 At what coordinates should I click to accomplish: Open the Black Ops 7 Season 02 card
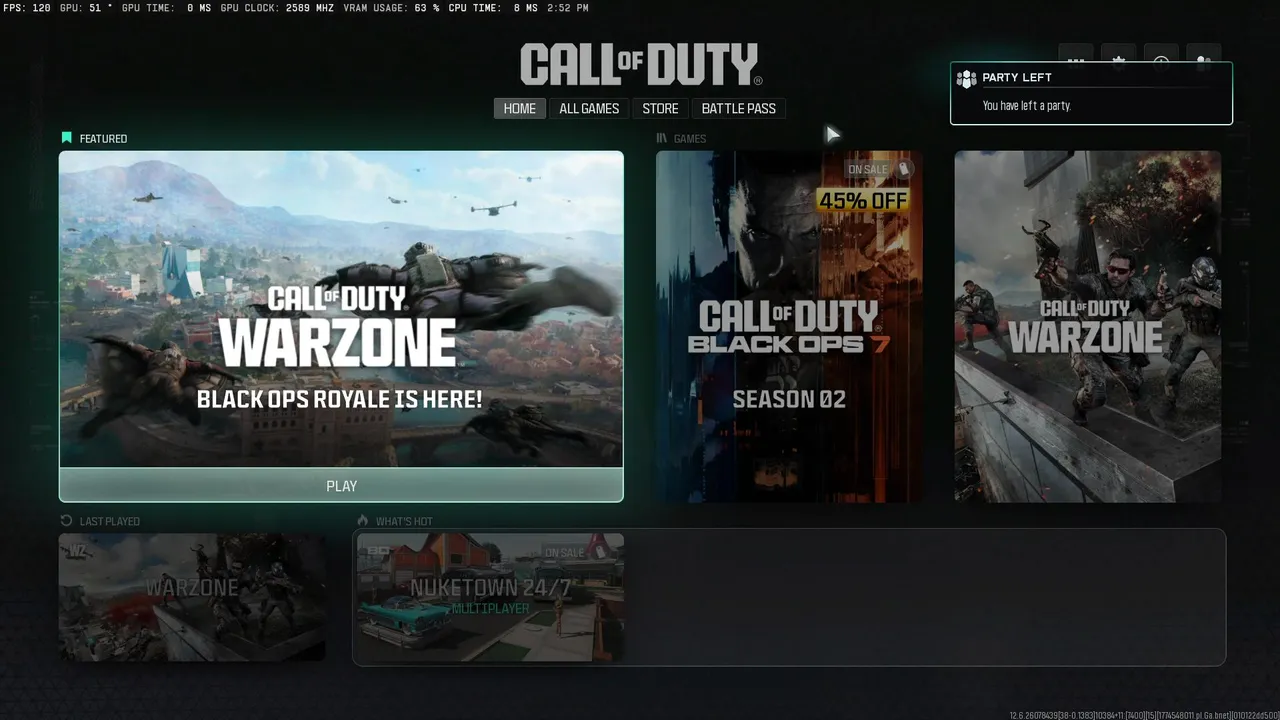(789, 326)
